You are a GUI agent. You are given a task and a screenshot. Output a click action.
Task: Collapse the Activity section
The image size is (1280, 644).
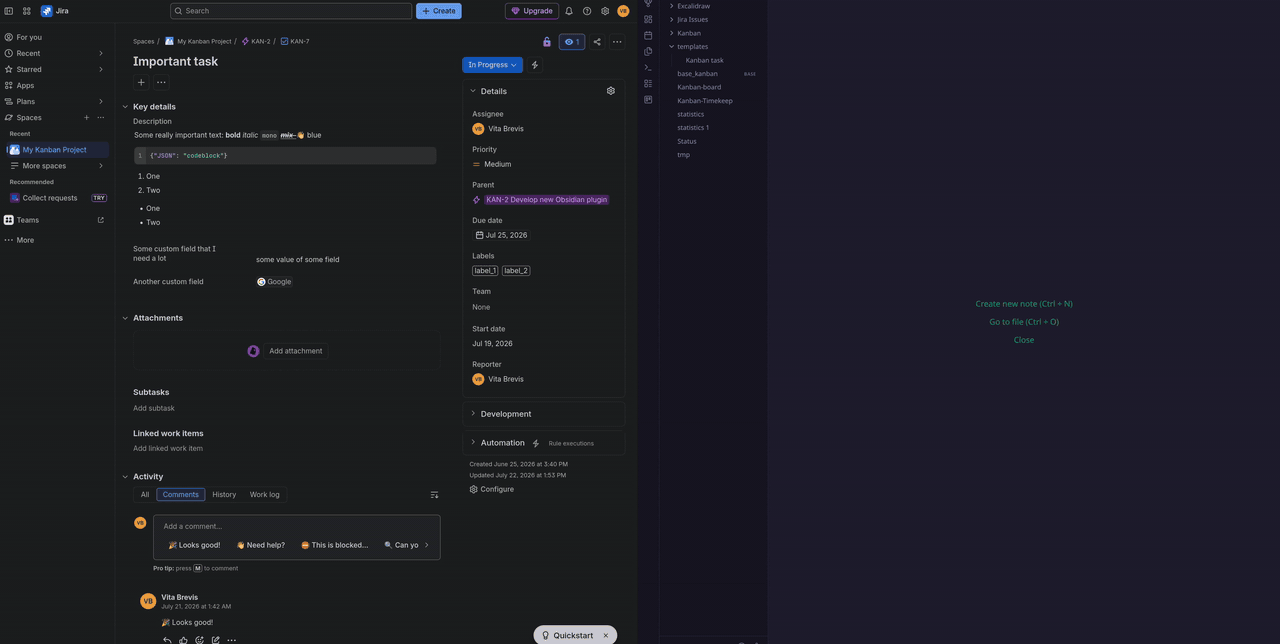125,477
